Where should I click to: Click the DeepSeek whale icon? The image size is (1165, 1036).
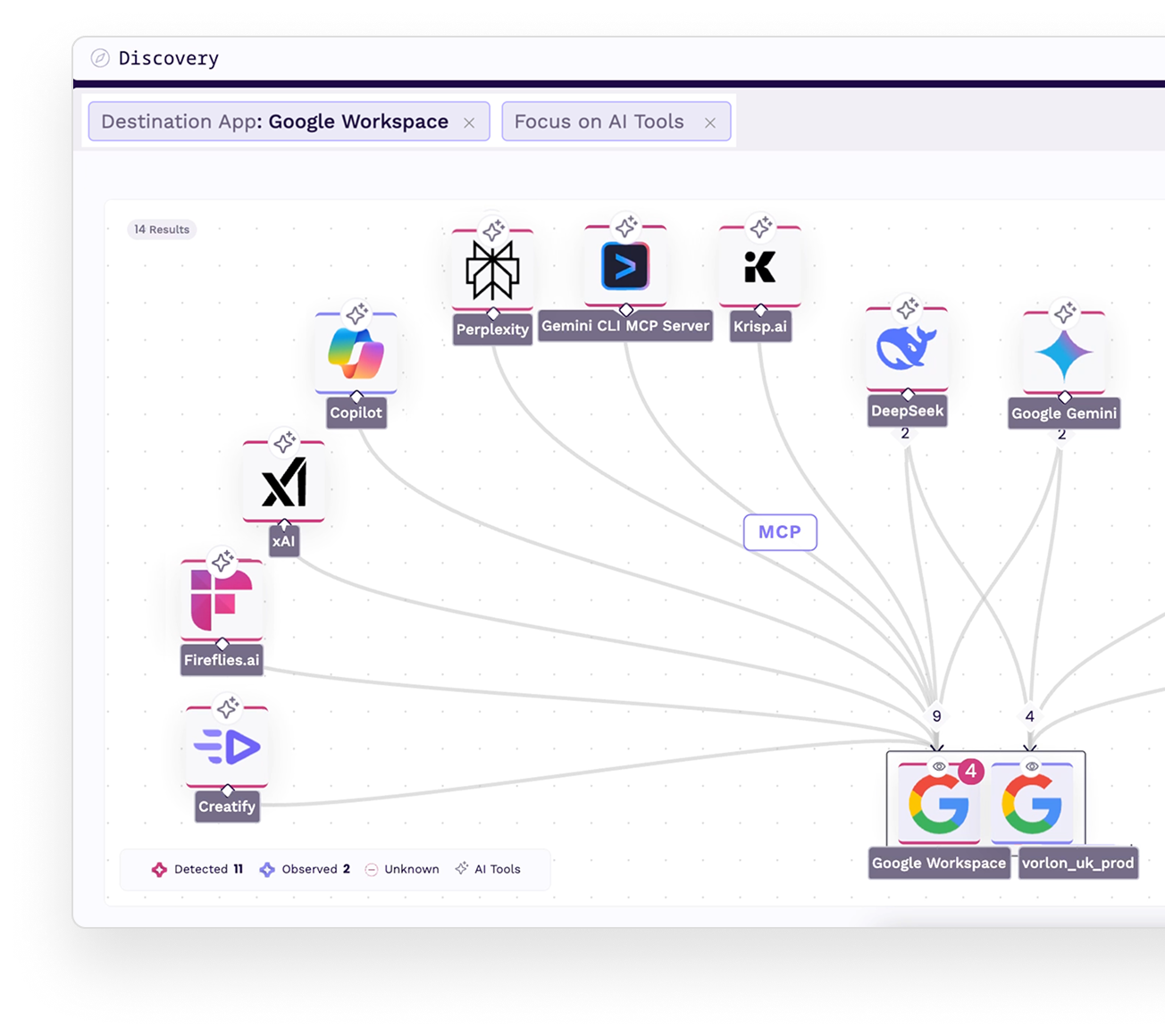click(907, 348)
